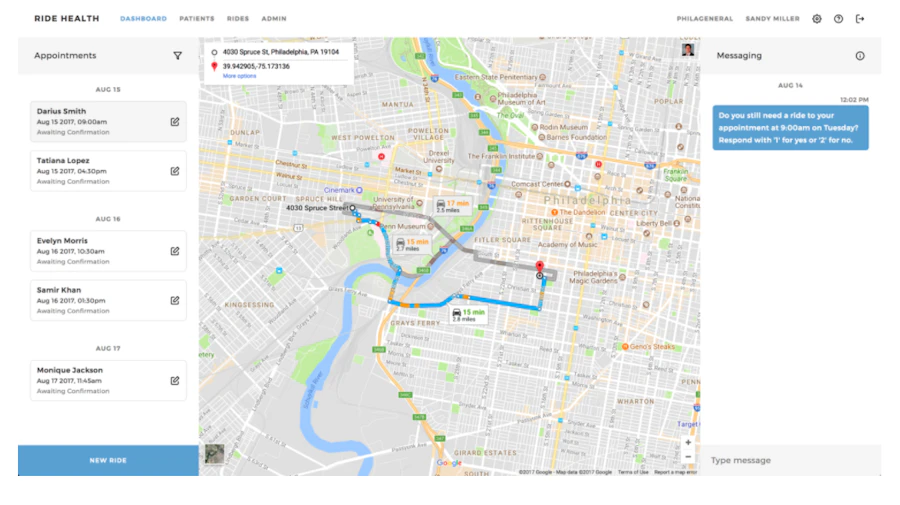The height and width of the screenshot is (505, 900).
Task: Go to the Rides tab
Action: 238,19
